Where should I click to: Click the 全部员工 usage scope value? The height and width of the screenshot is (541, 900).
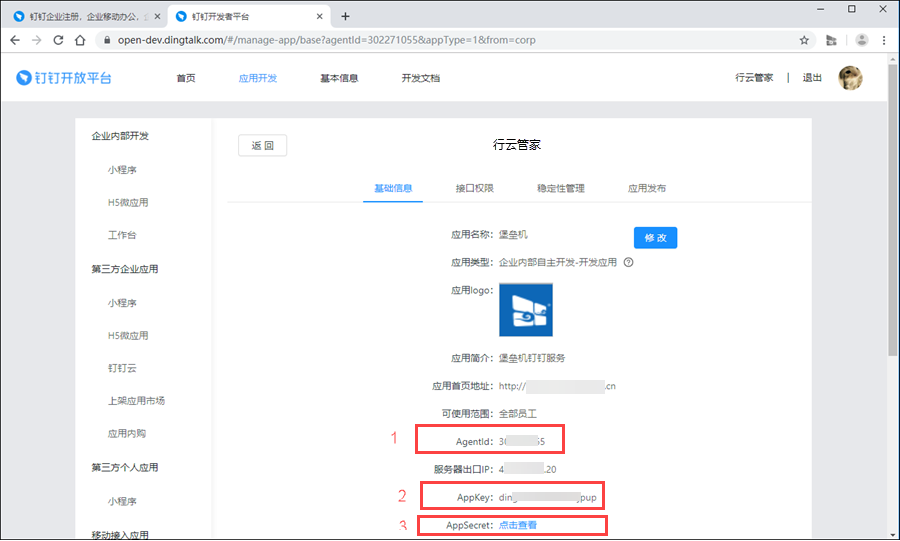(x=518, y=414)
